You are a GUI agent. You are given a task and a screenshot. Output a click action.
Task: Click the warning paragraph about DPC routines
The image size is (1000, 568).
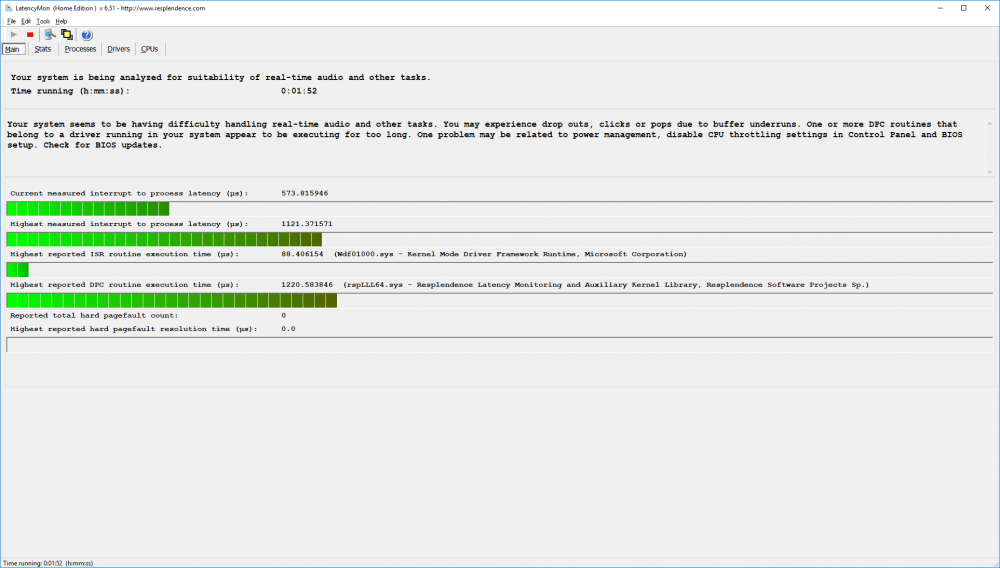point(485,135)
